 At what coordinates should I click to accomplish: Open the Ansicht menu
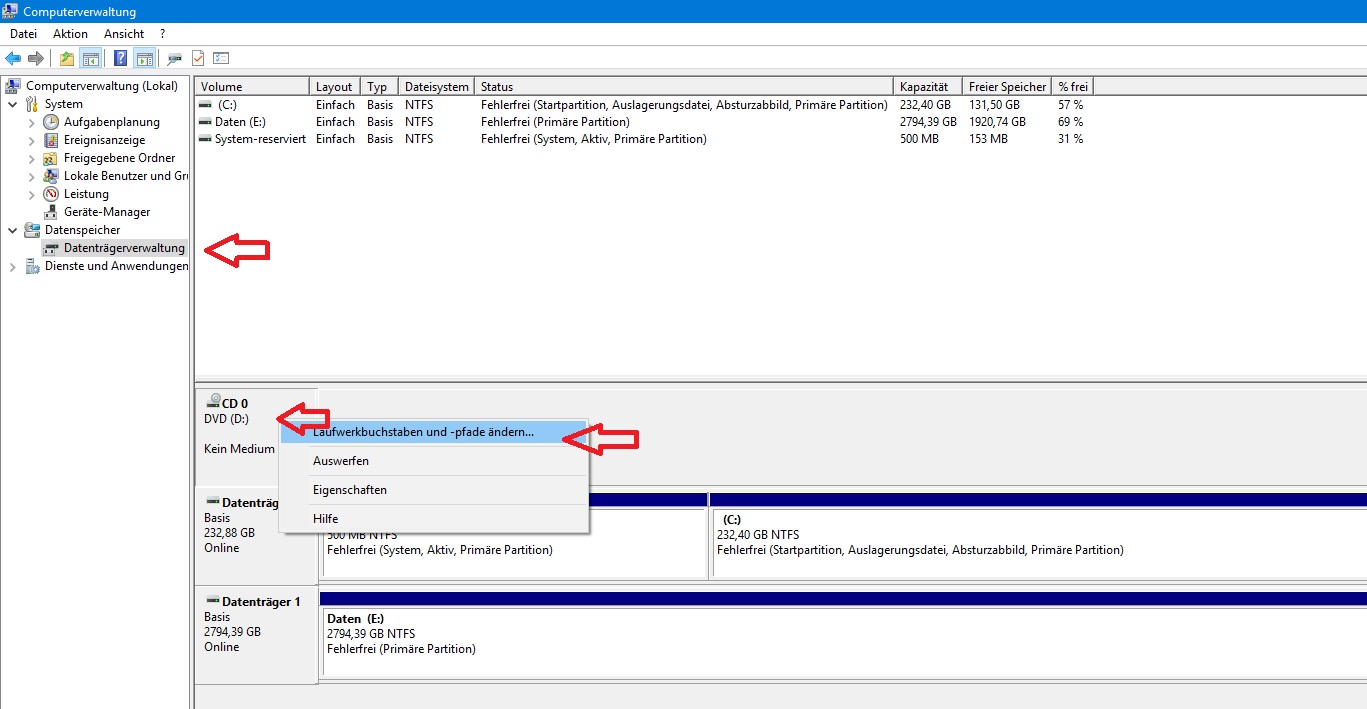[124, 34]
